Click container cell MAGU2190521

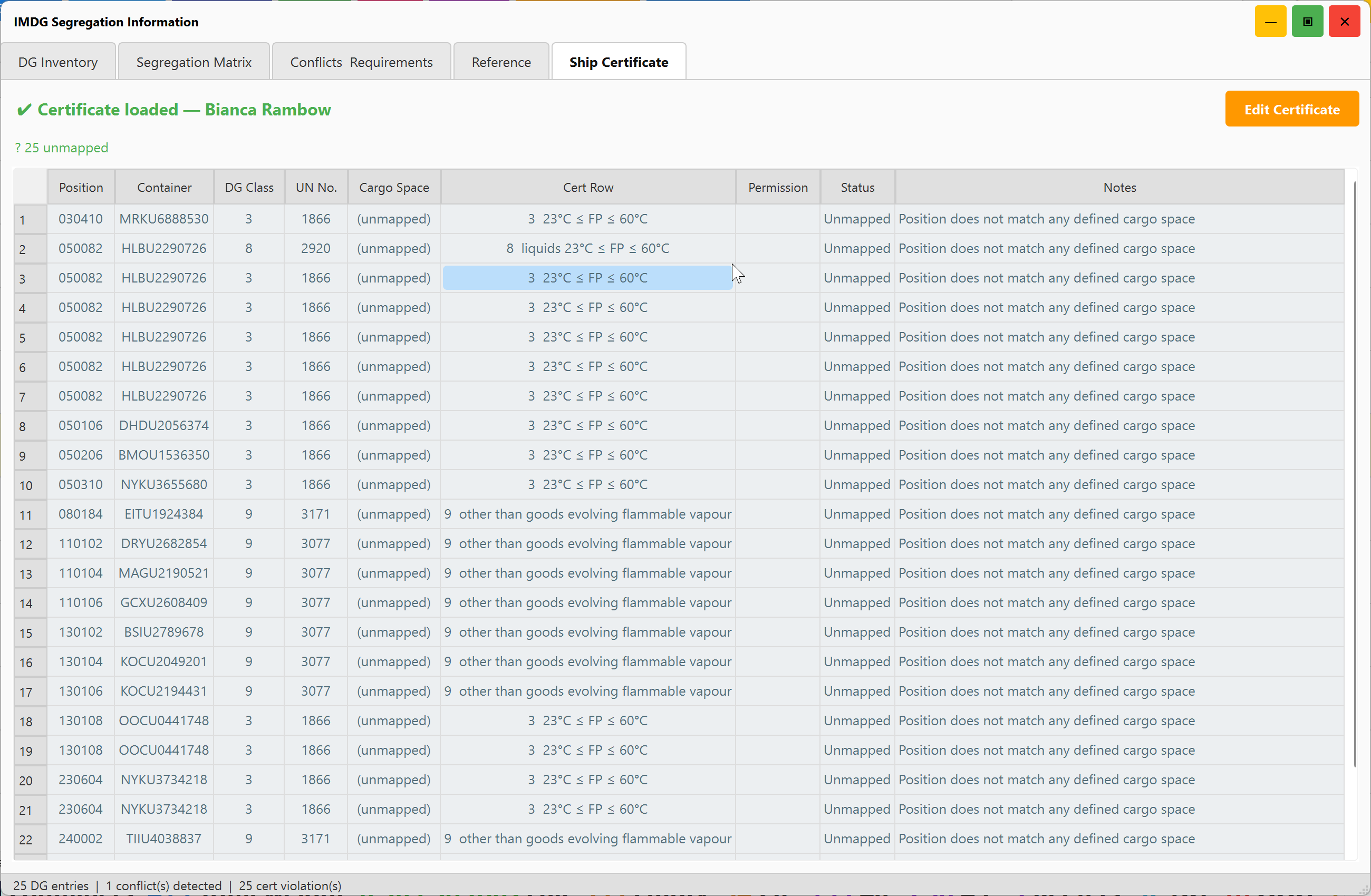[164, 573]
